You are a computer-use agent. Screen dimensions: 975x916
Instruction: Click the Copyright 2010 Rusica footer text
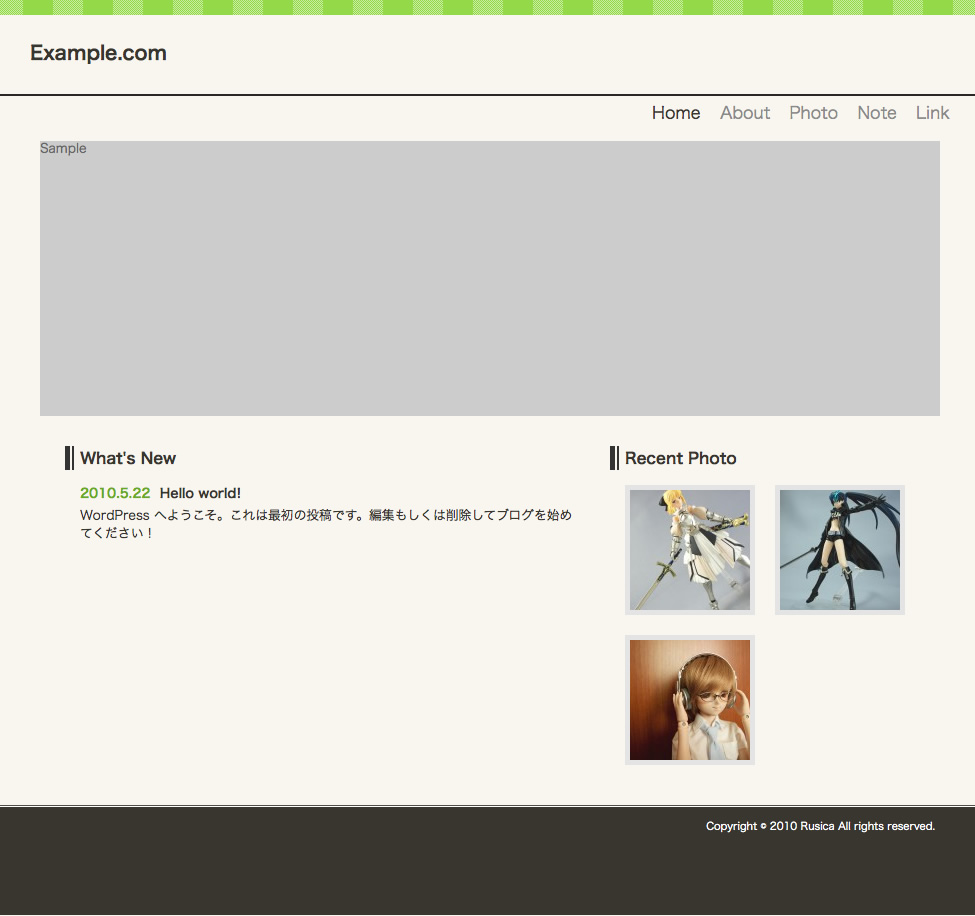(x=820, y=826)
